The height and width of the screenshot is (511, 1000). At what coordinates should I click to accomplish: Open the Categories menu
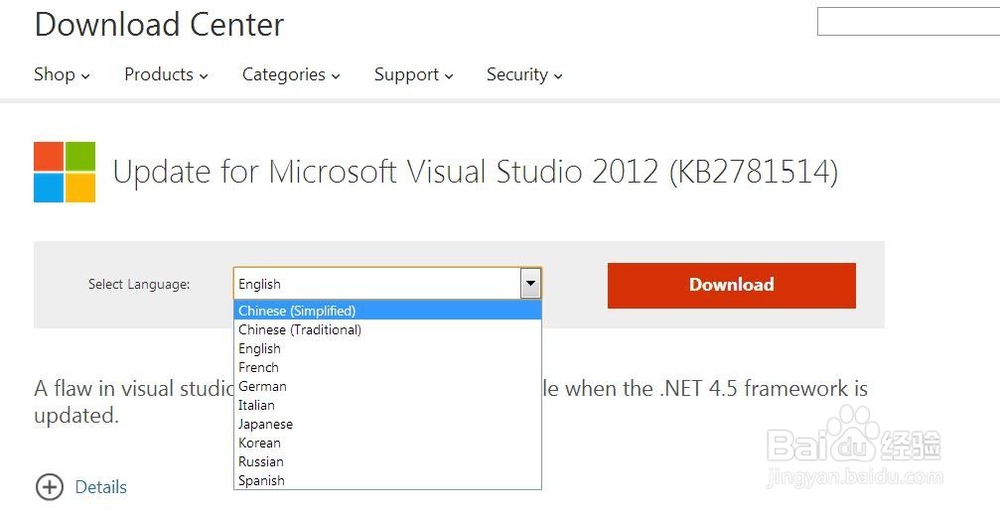pos(291,75)
